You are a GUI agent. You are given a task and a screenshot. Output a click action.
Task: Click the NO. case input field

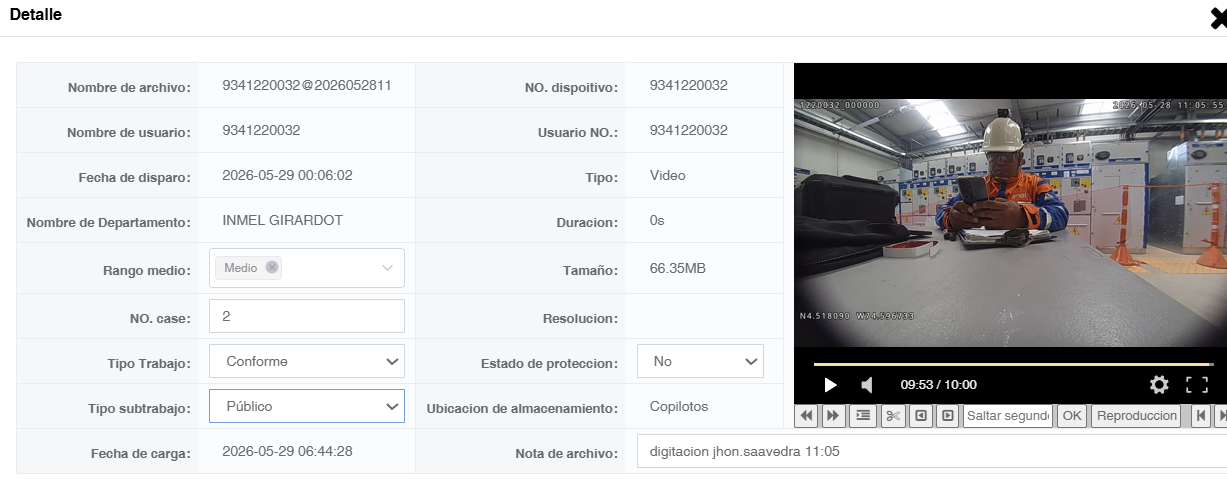click(307, 316)
